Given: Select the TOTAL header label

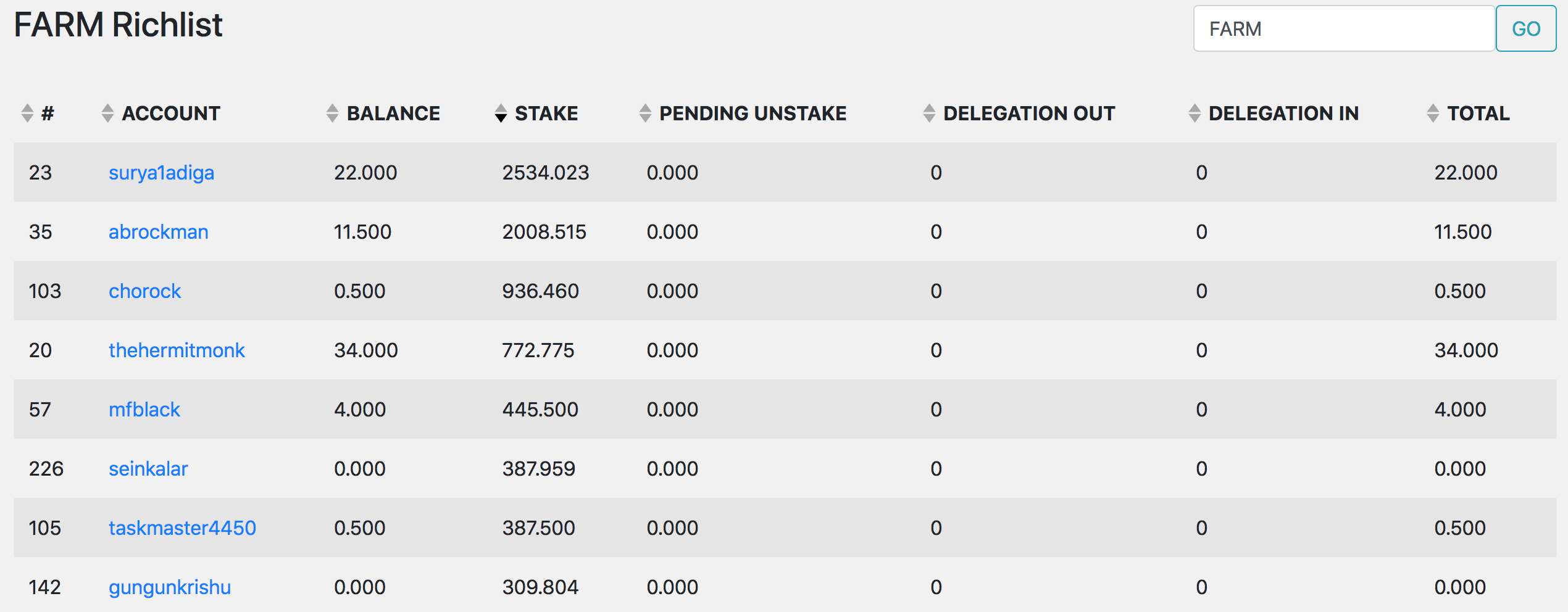Looking at the screenshot, I should pyautogui.click(x=1478, y=114).
